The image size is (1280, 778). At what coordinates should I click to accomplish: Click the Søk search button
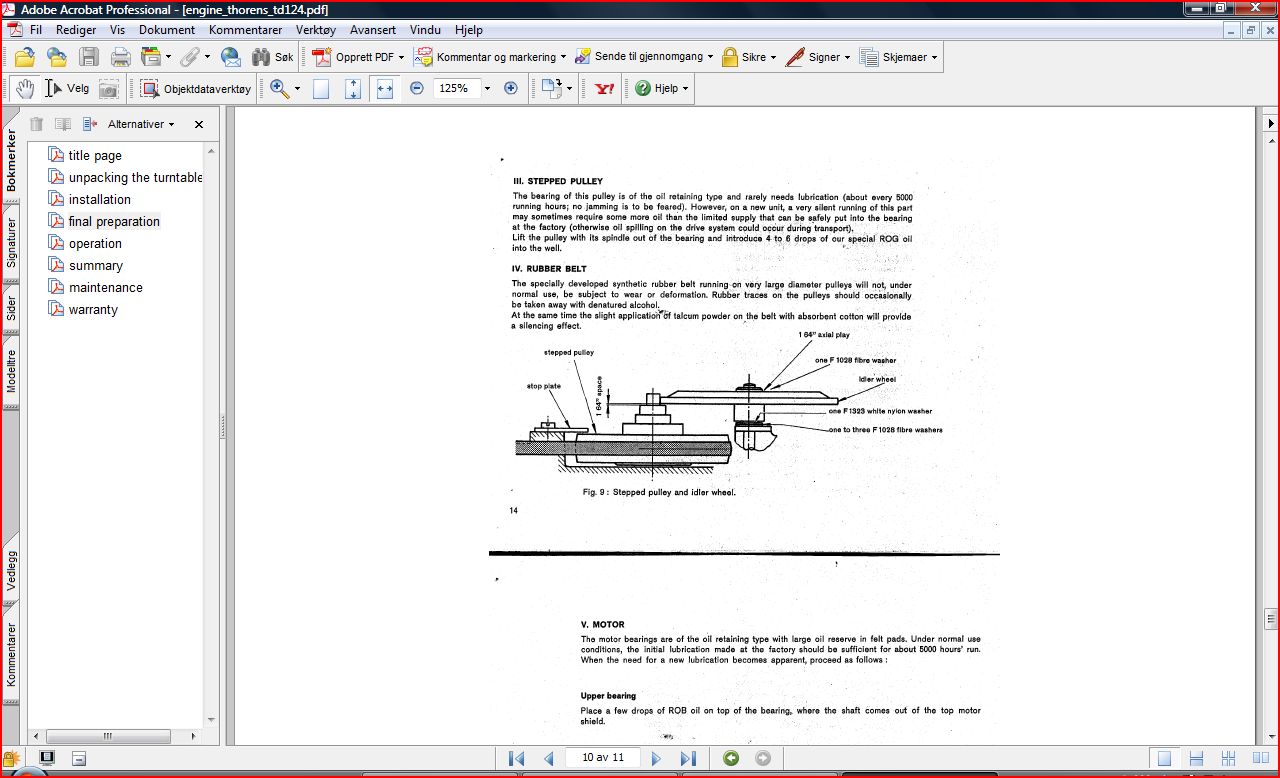(x=273, y=57)
